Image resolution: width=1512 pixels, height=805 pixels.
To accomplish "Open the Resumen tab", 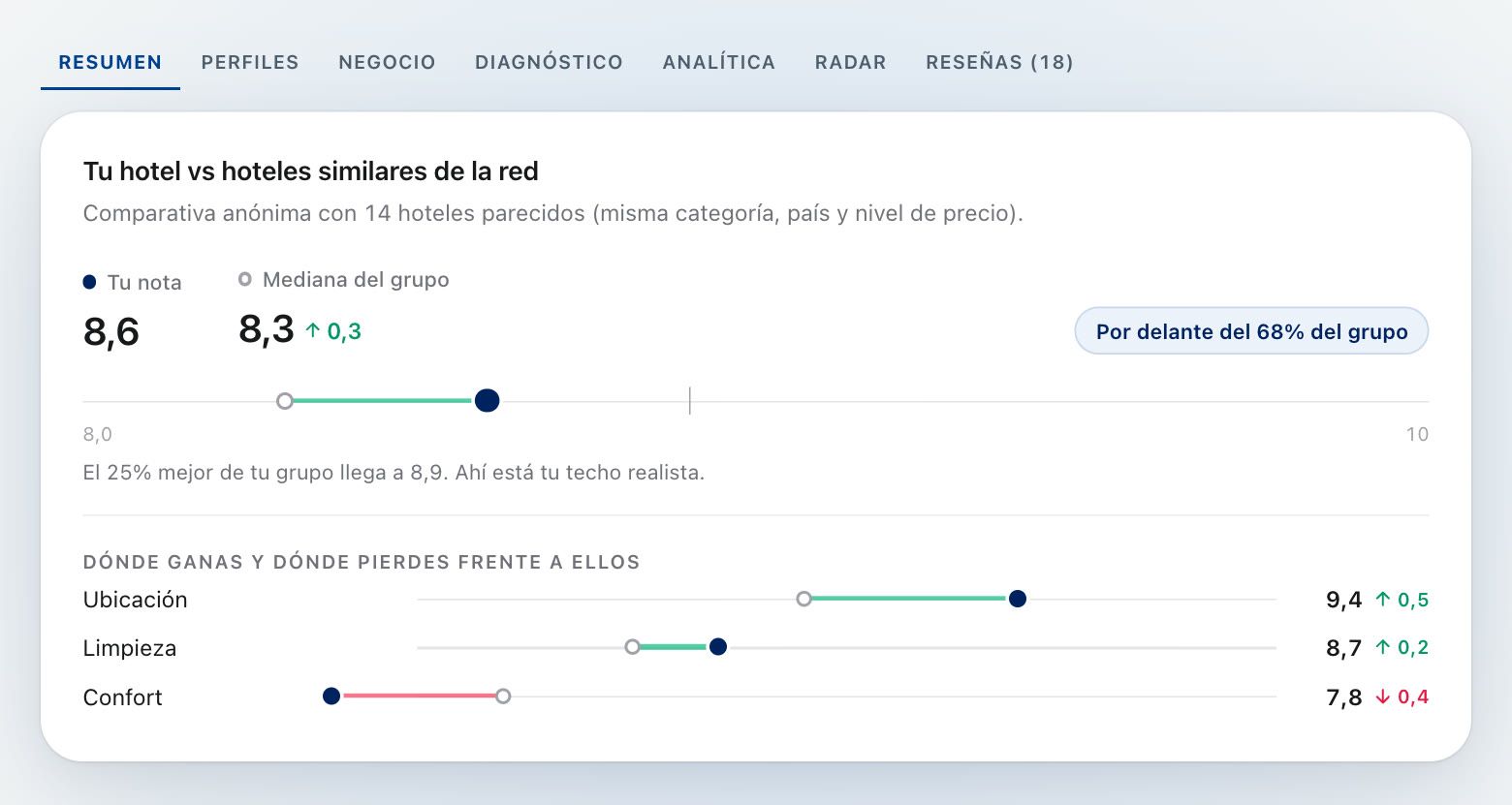I will [110, 62].
